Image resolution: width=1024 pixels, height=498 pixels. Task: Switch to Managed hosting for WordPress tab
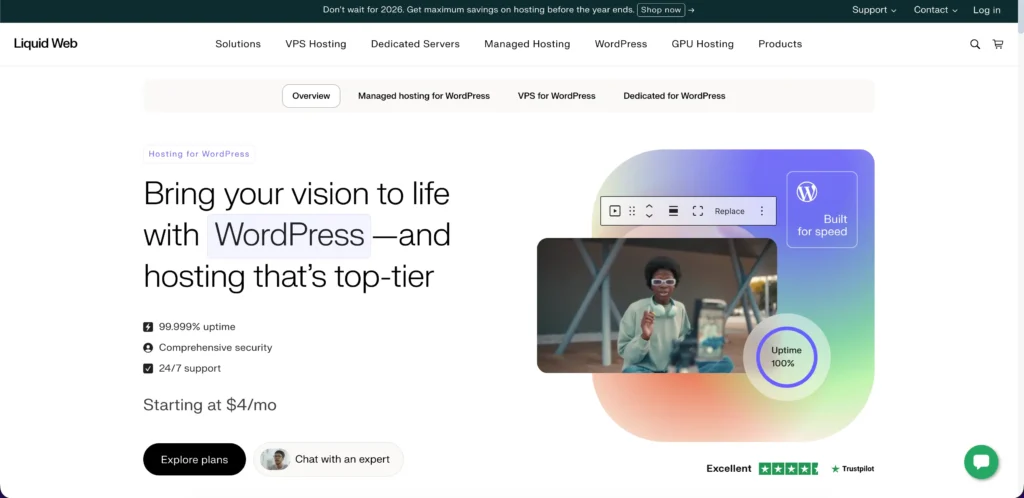[x=424, y=96]
